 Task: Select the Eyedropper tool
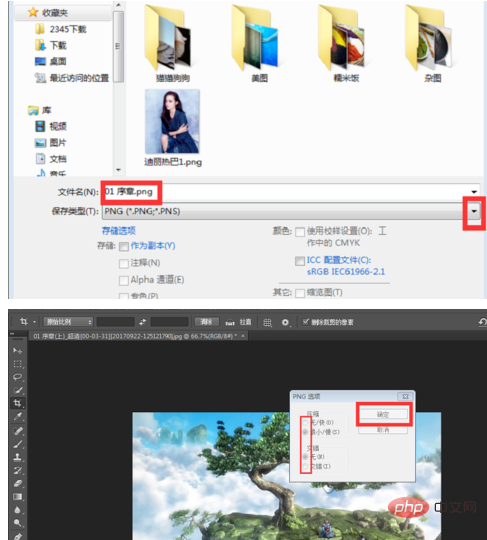tap(17, 416)
